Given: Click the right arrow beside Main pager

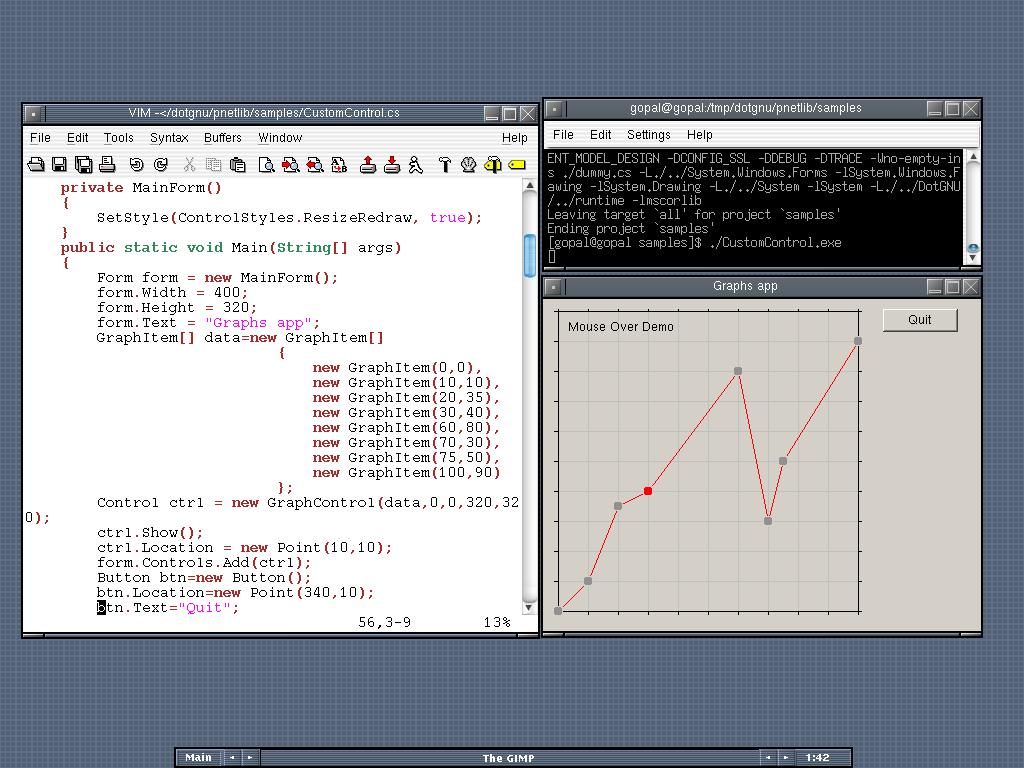Looking at the screenshot, I should click(x=249, y=758).
